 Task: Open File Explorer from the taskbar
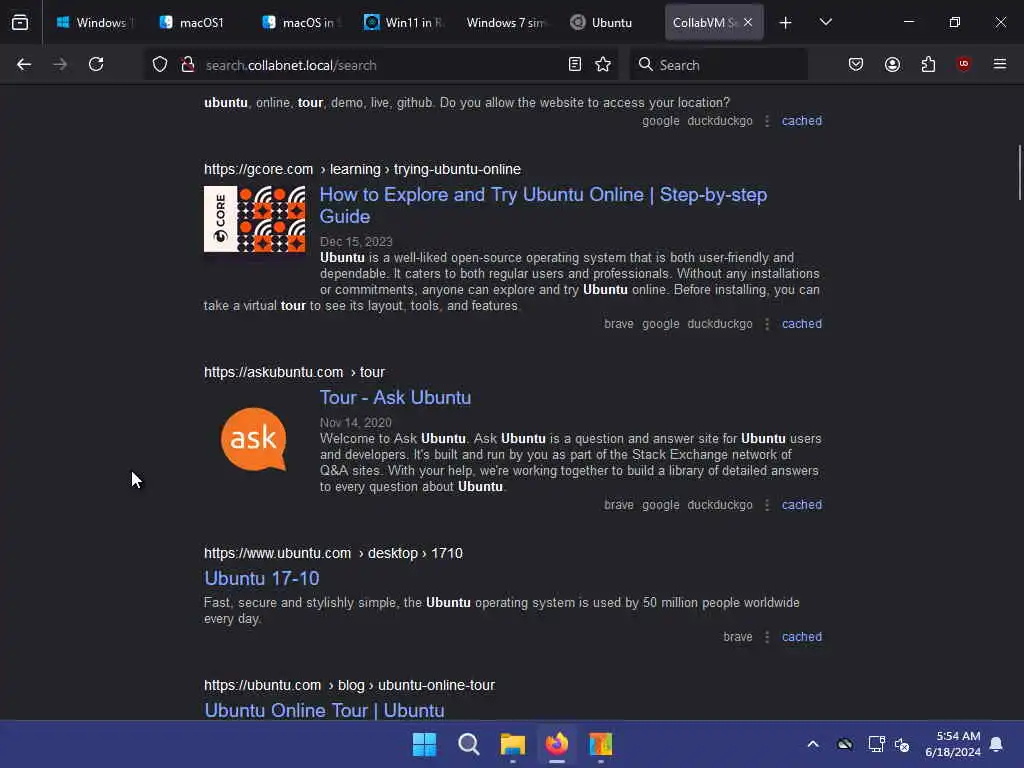pyautogui.click(x=513, y=744)
